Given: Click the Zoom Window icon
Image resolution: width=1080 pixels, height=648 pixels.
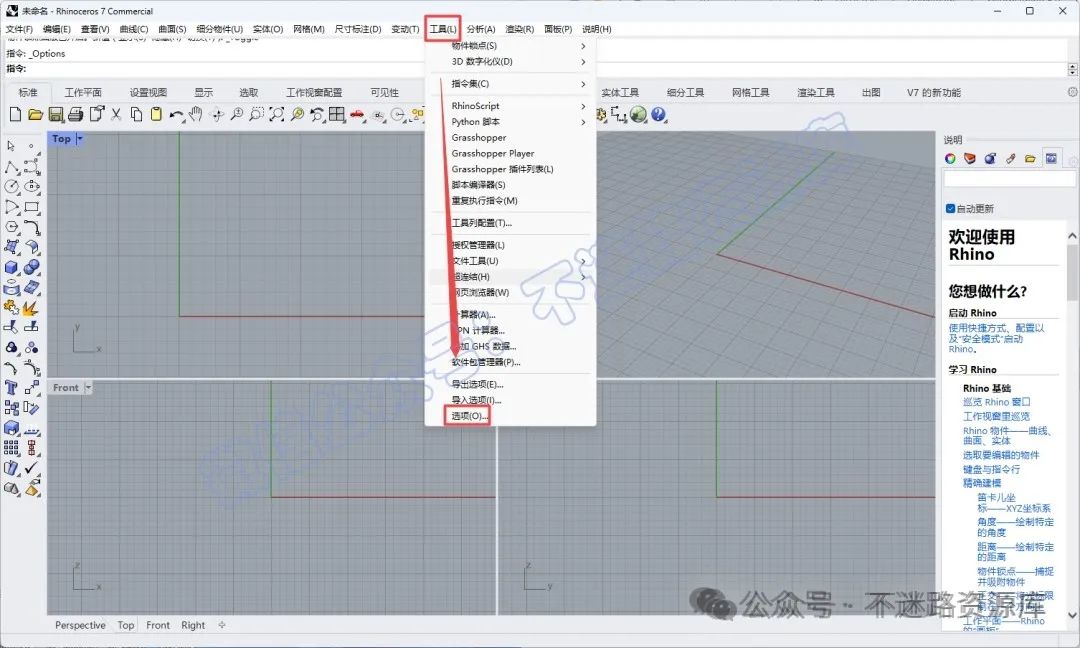Looking at the screenshot, I should tap(256, 114).
